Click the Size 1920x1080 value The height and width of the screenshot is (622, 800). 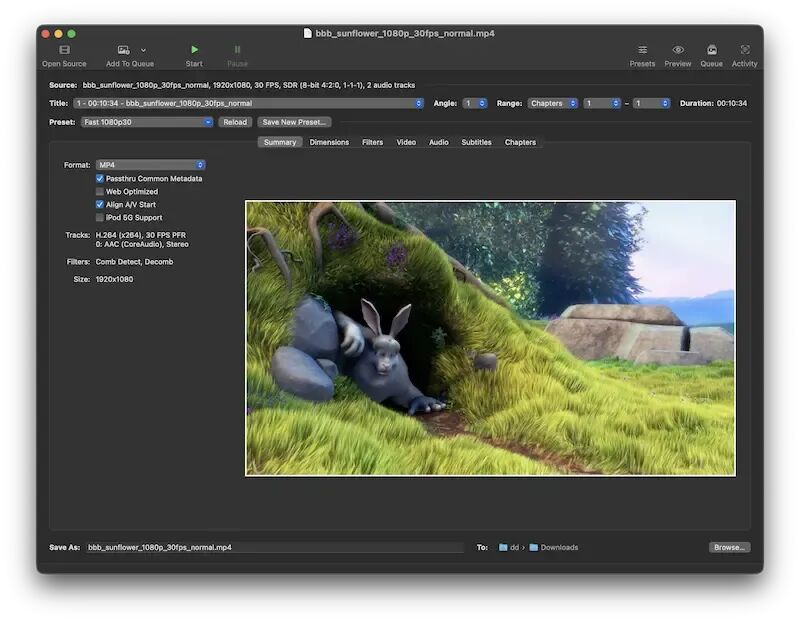click(114, 280)
